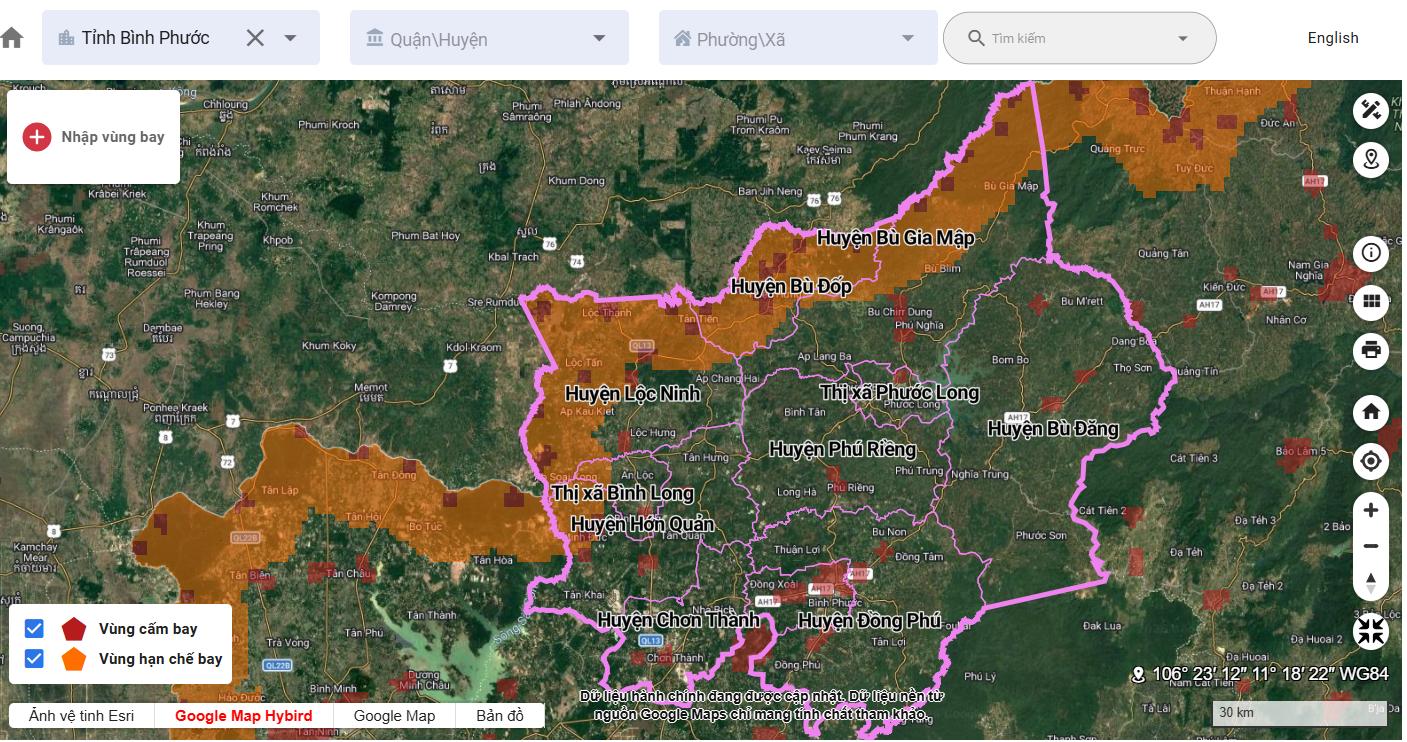Switch language to English
Screen dimensions: 1407x742
tap(1332, 38)
